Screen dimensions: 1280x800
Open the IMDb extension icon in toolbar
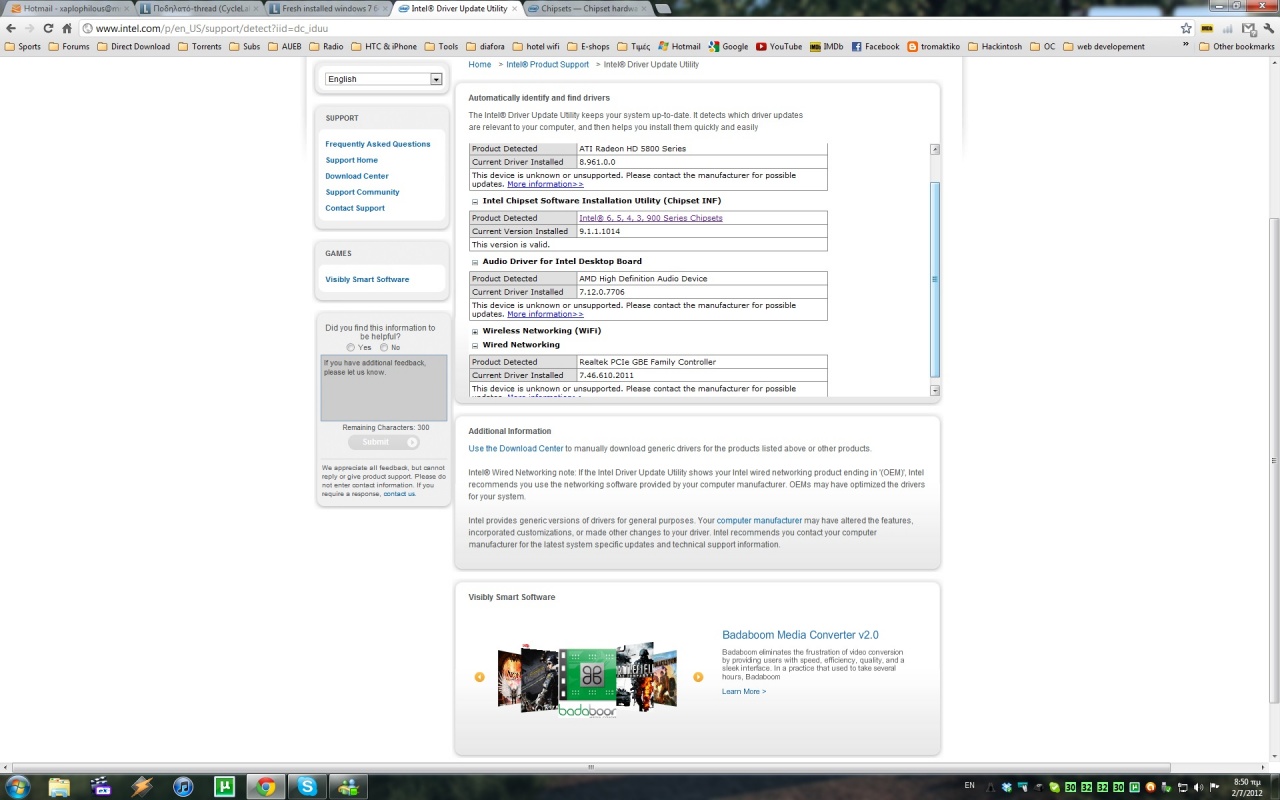click(1207, 28)
